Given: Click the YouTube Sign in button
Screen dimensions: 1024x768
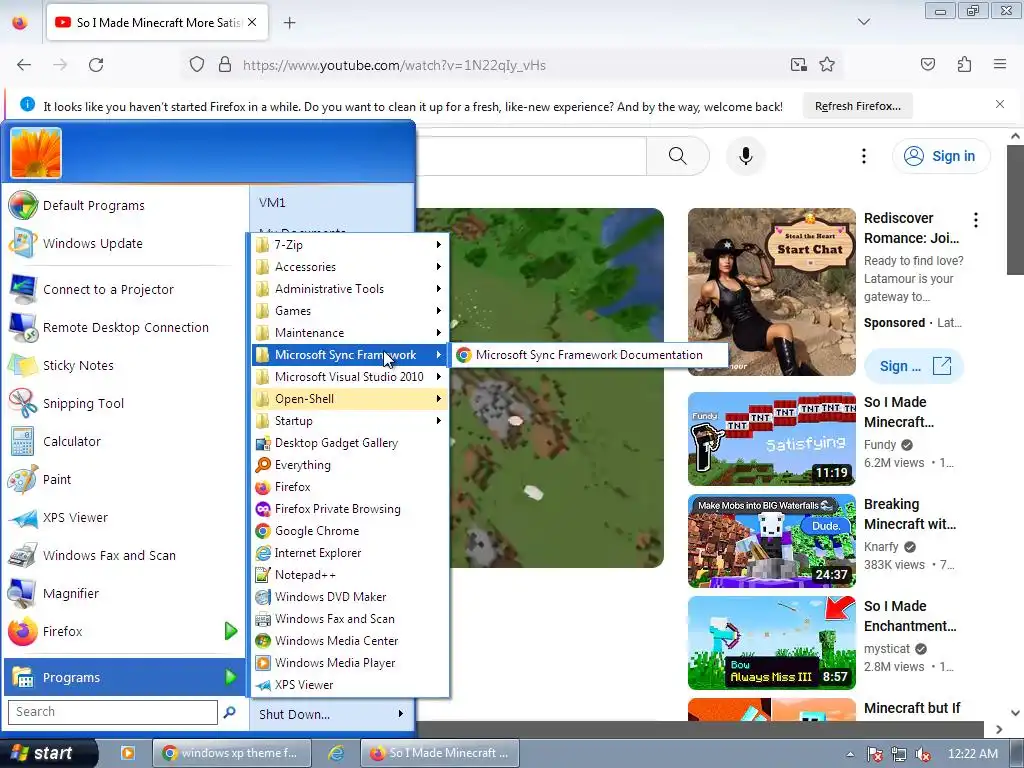Looking at the screenshot, I should [x=941, y=156].
